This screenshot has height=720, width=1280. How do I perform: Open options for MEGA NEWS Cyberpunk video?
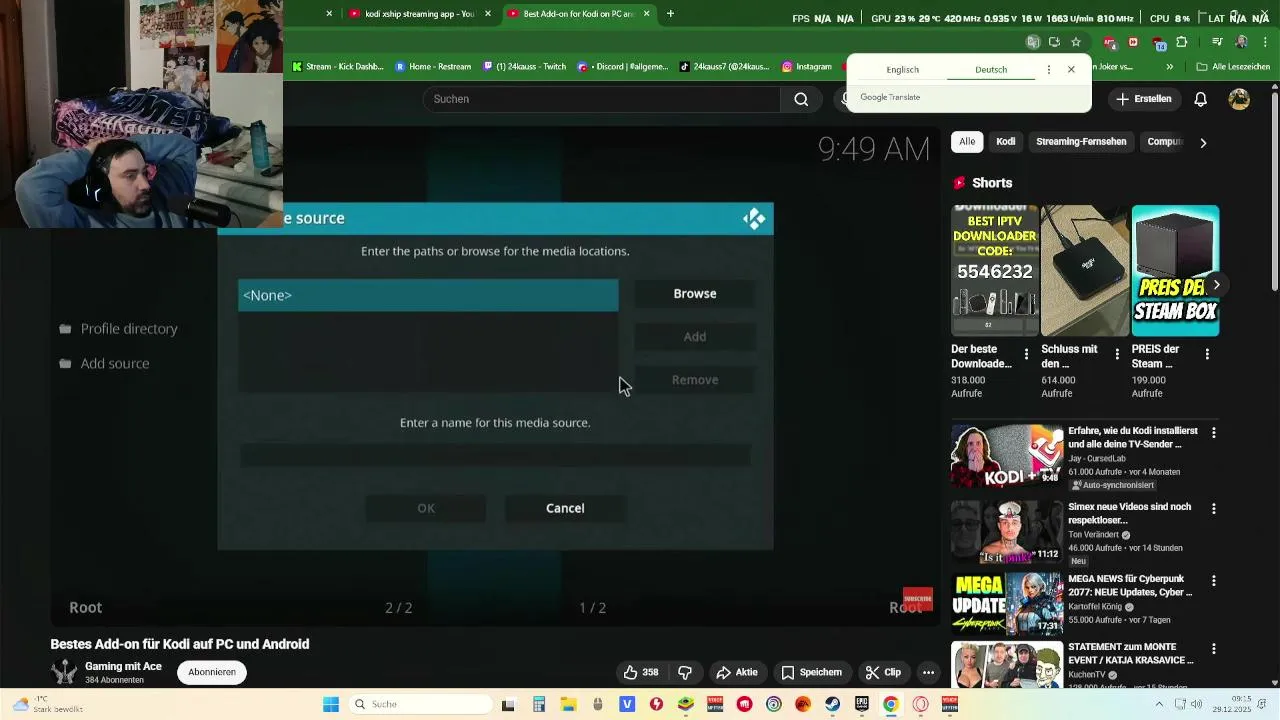pos(1214,581)
